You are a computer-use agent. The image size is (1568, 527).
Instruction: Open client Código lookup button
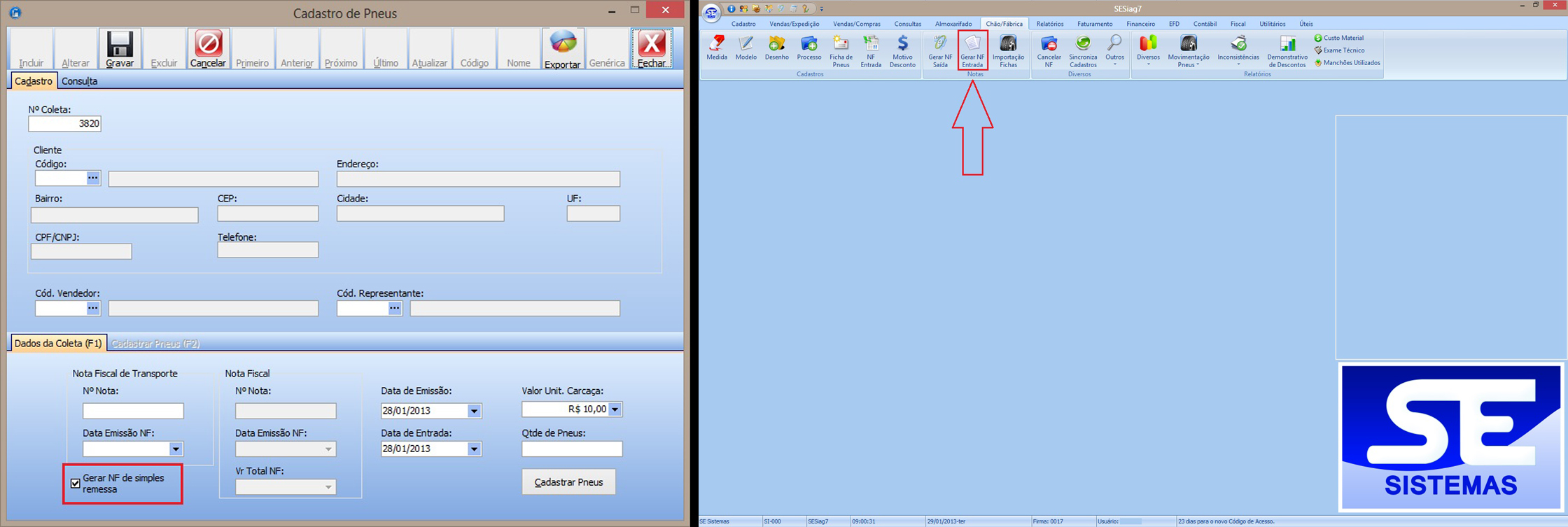click(x=93, y=178)
